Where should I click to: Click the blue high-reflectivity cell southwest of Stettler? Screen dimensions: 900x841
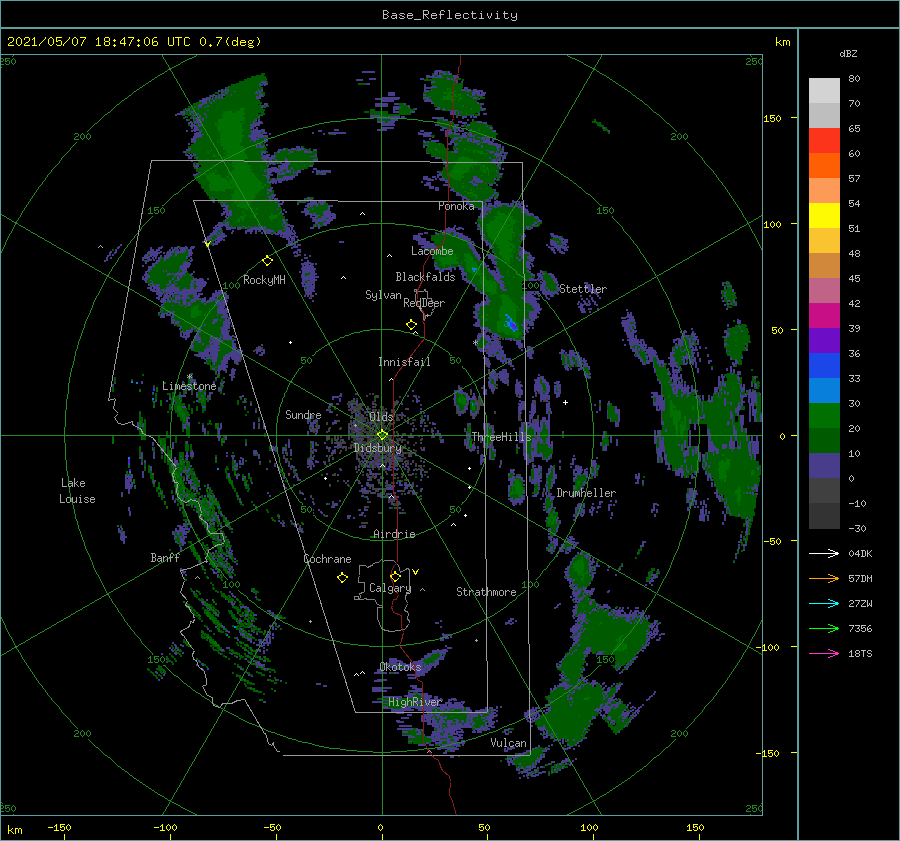(510, 323)
